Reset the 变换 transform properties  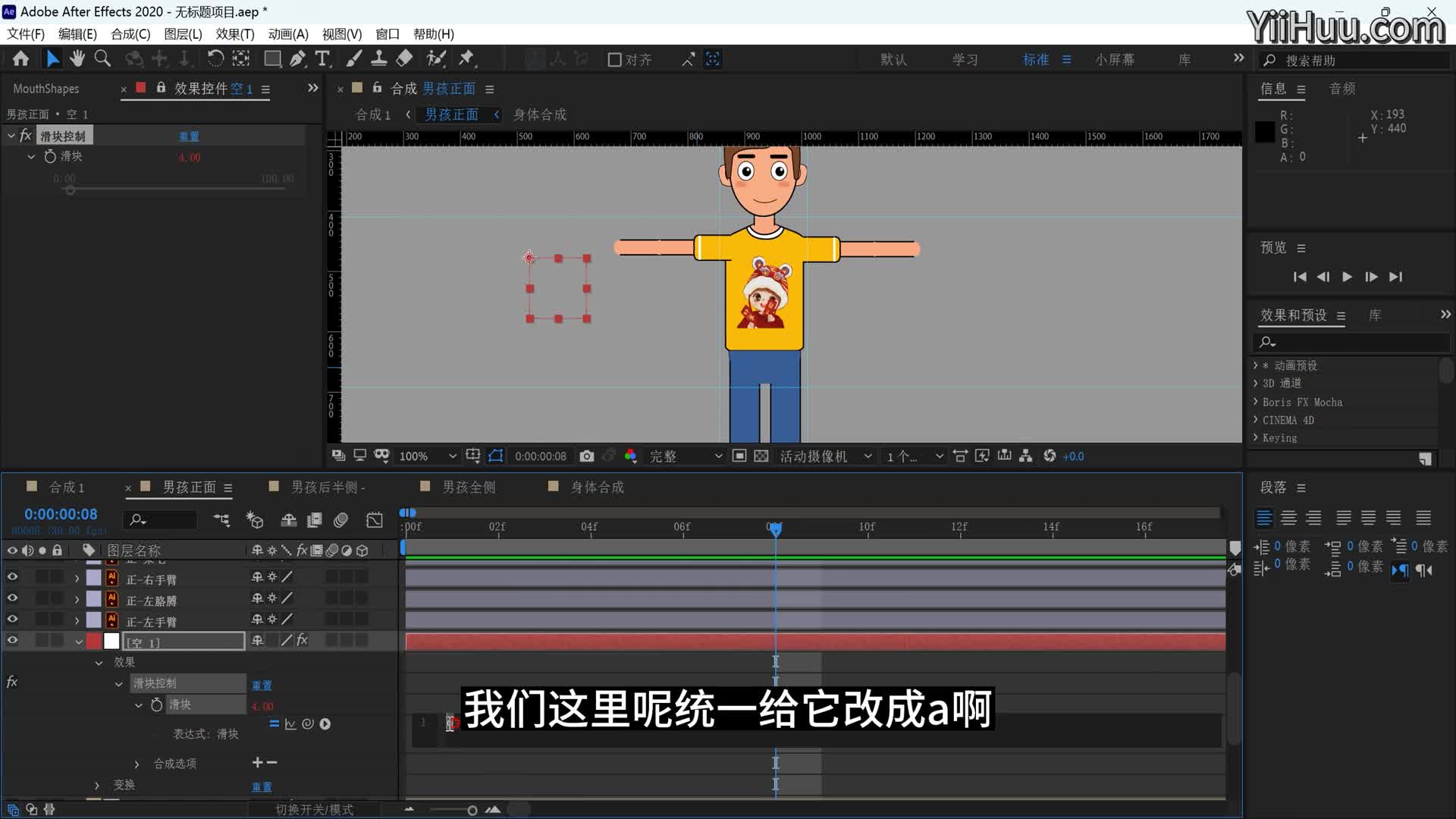[262, 787]
